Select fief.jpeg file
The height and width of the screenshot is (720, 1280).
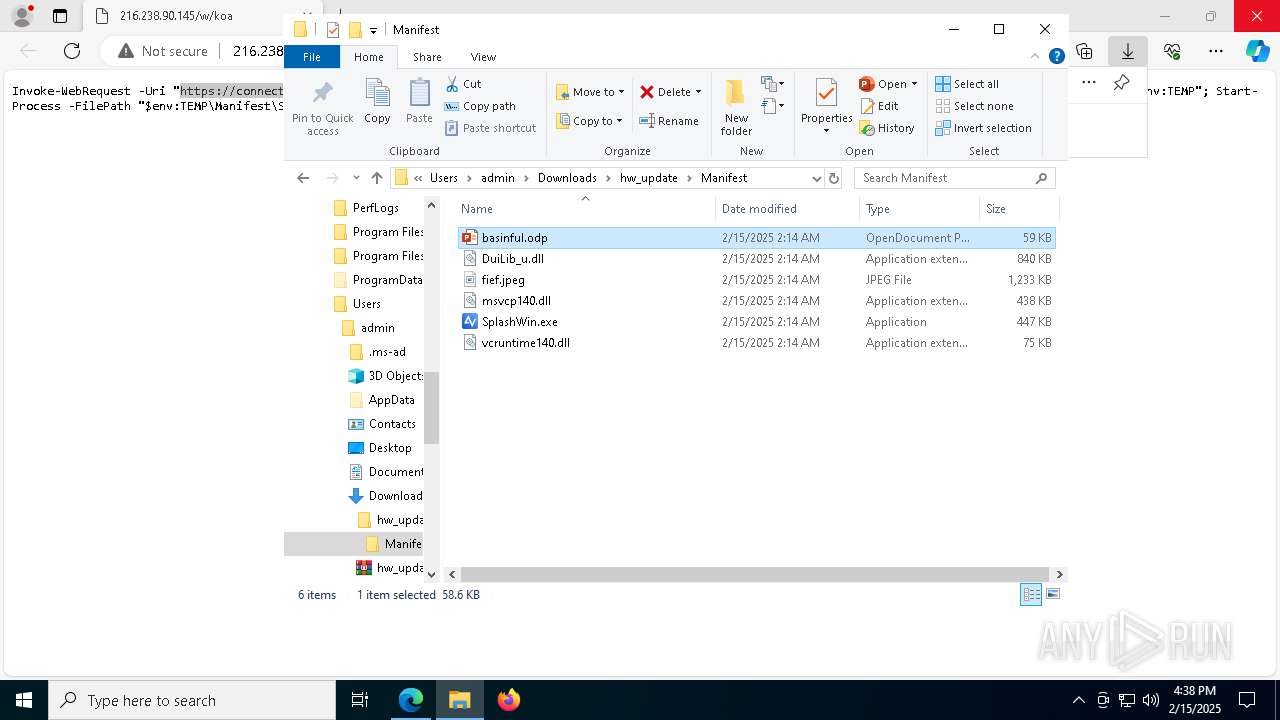[756, 280]
